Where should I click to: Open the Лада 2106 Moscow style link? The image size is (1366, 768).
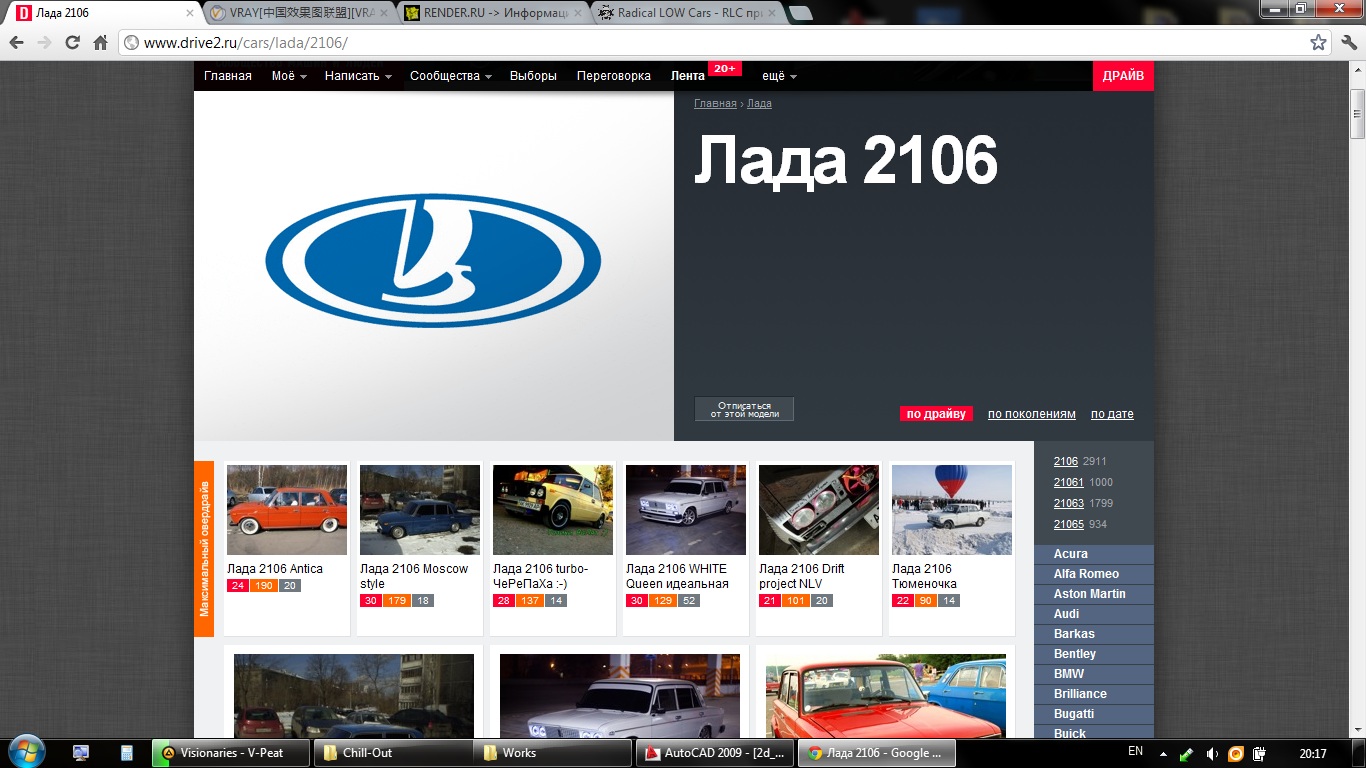[414, 576]
